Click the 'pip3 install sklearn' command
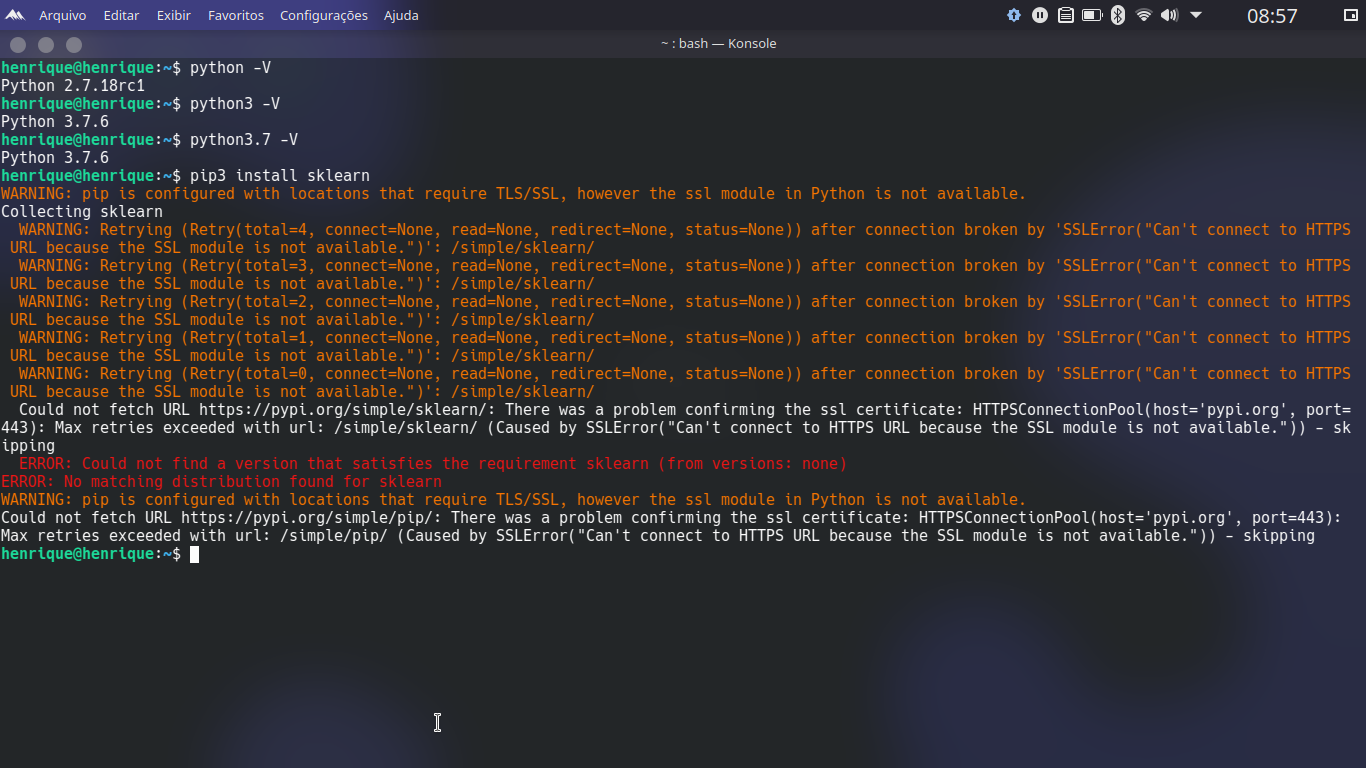1366x768 pixels. pyautogui.click(x=280, y=176)
